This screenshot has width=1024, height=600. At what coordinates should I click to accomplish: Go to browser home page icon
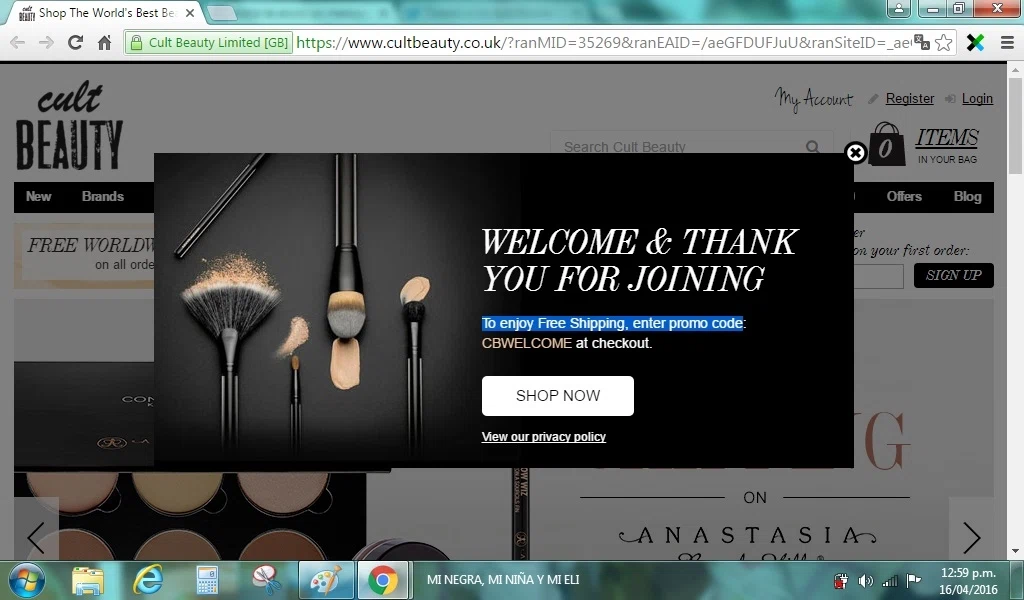click(104, 42)
